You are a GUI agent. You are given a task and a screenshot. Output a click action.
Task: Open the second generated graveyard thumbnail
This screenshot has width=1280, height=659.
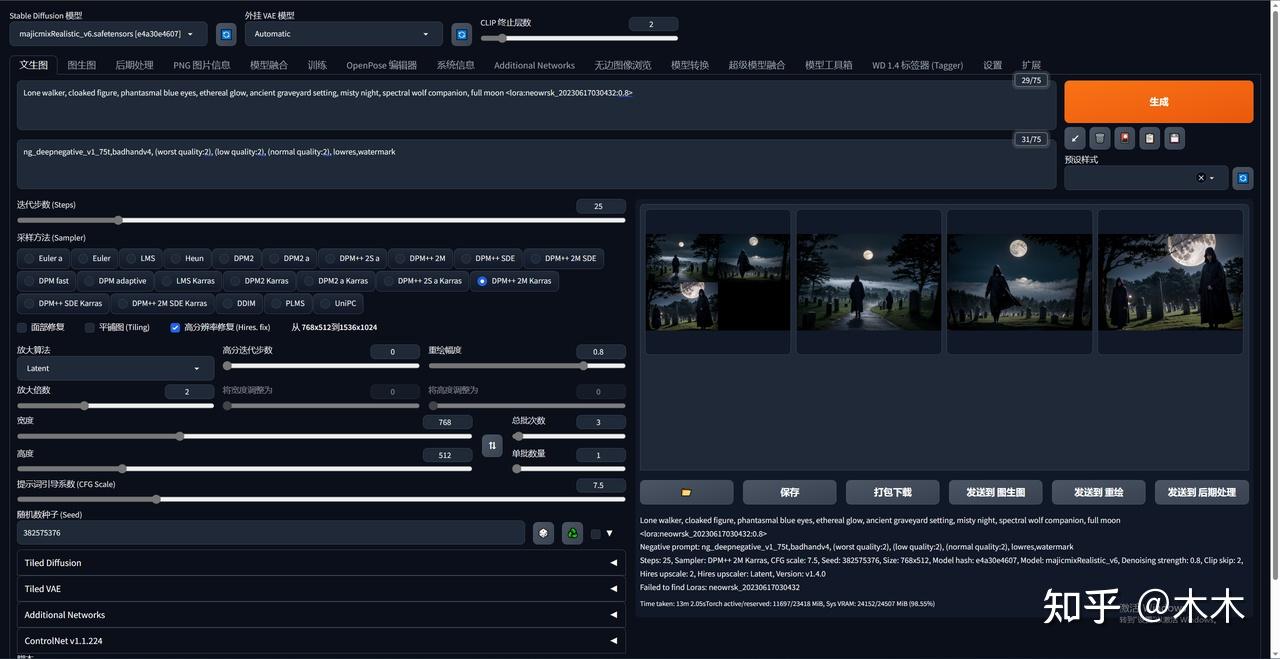coord(868,281)
